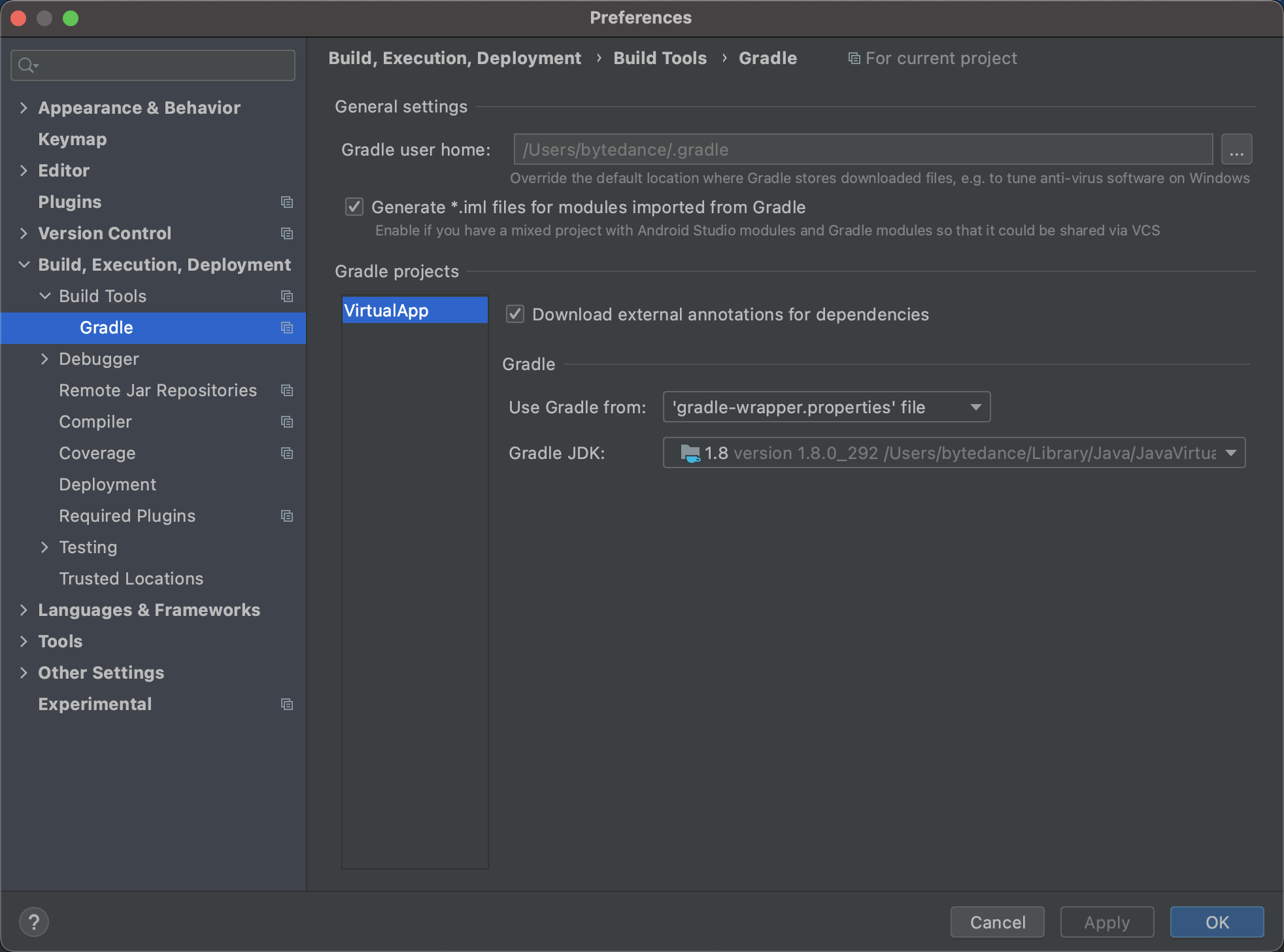The width and height of the screenshot is (1284, 952).
Task: Open the Deployment settings page
Action: pyautogui.click(x=108, y=484)
